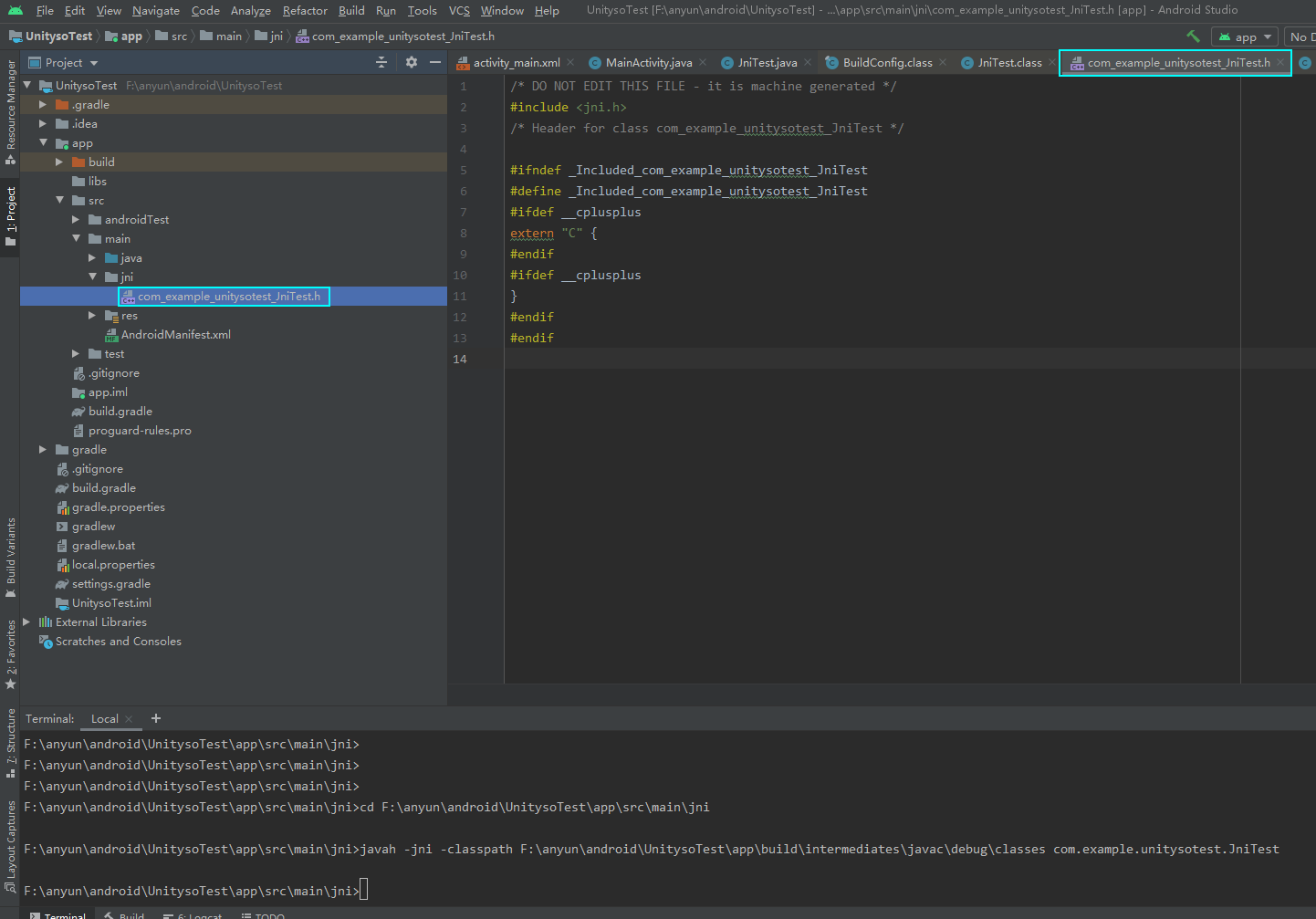Close the Local terminal session tab
This screenshot has height=919, width=1316.
click(x=129, y=718)
